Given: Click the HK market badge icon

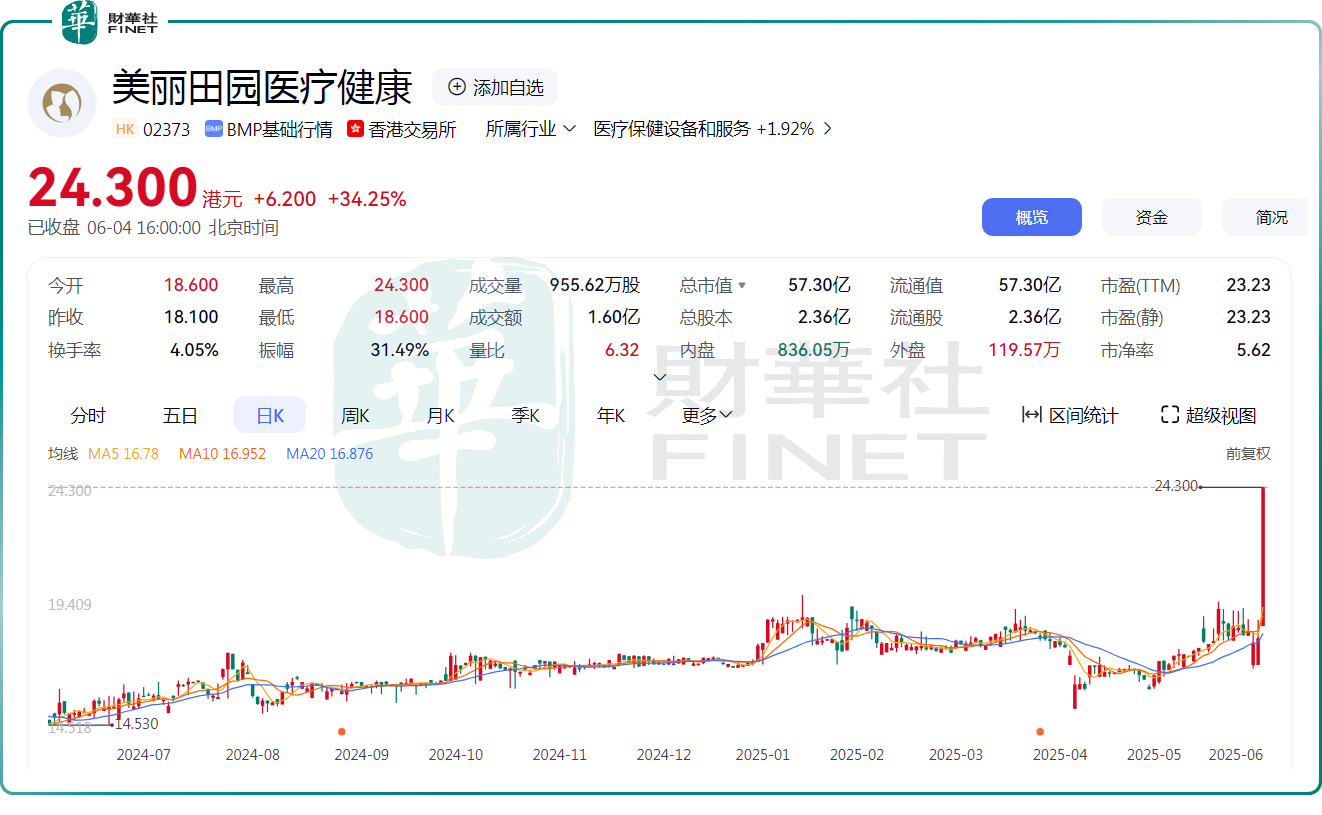Looking at the screenshot, I should click(125, 129).
